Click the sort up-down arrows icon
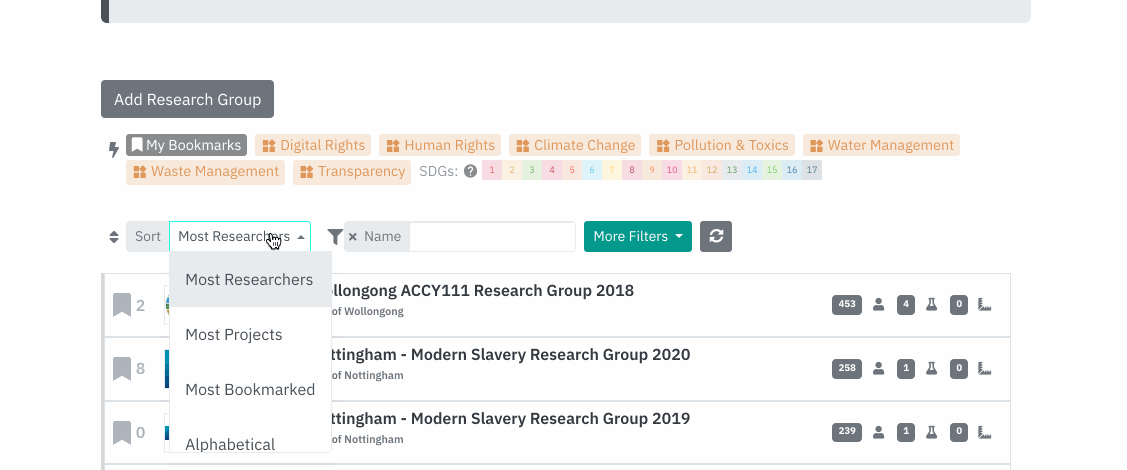Image resolution: width=1127 pixels, height=470 pixels. 114,236
